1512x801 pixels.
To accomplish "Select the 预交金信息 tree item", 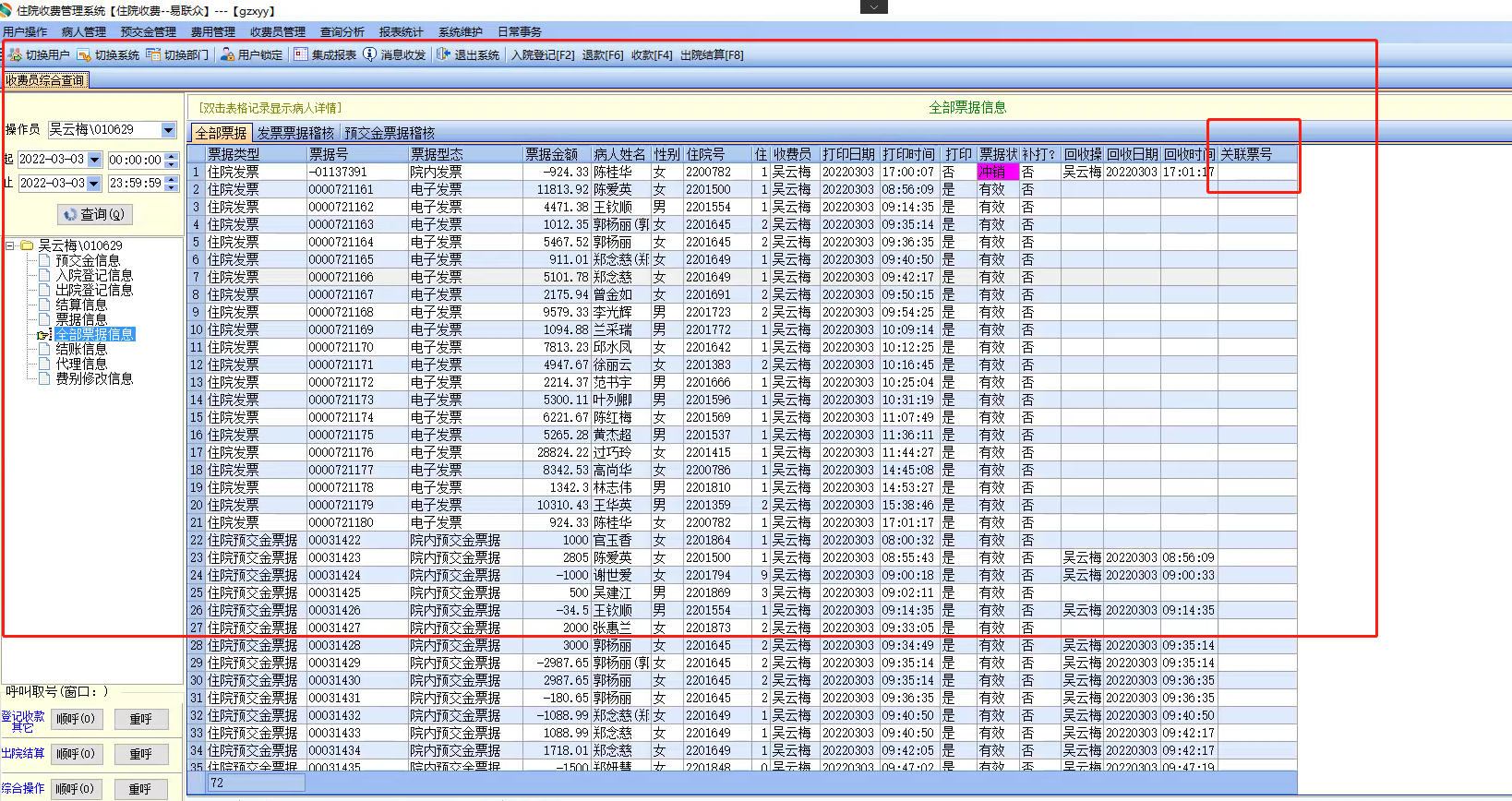I will click(x=88, y=260).
